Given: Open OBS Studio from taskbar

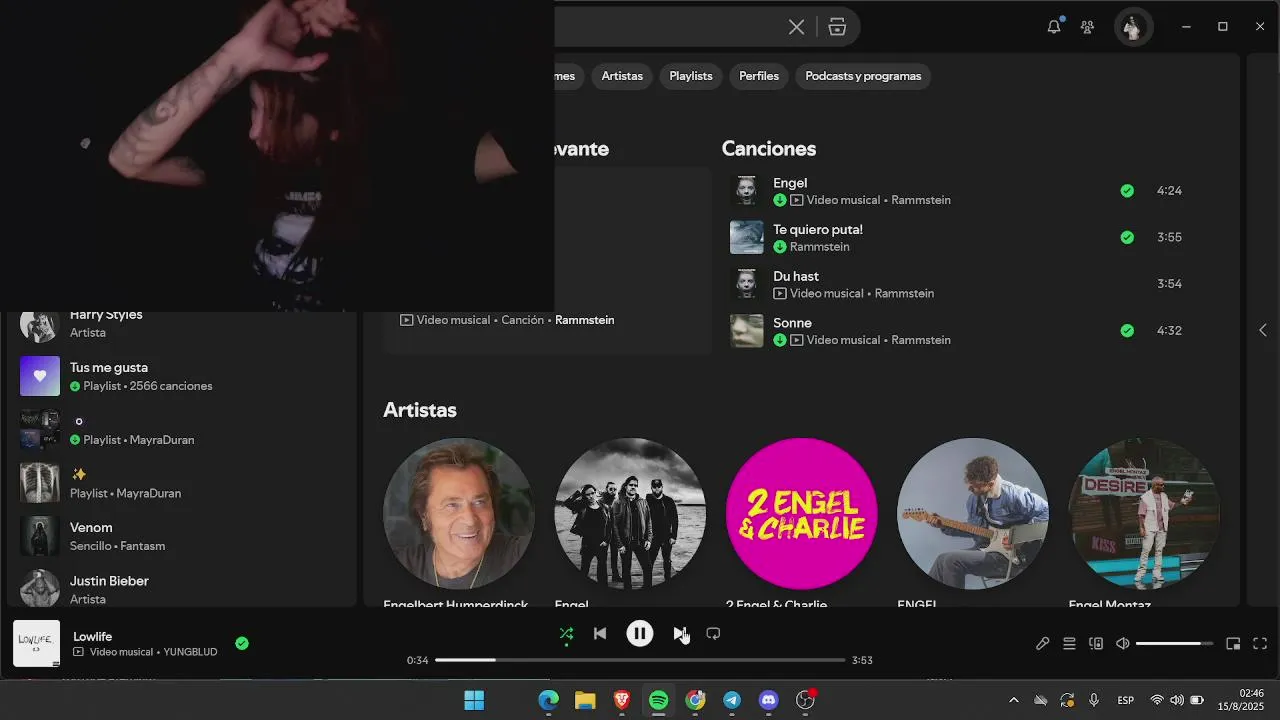Looking at the screenshot, I should click(805, 701).
